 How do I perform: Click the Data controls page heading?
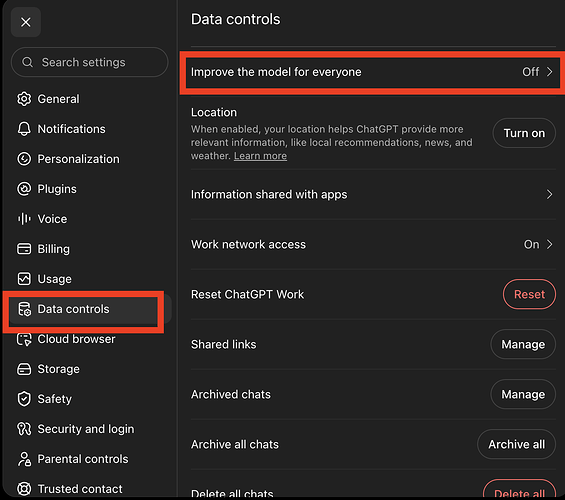click(235, 19)
